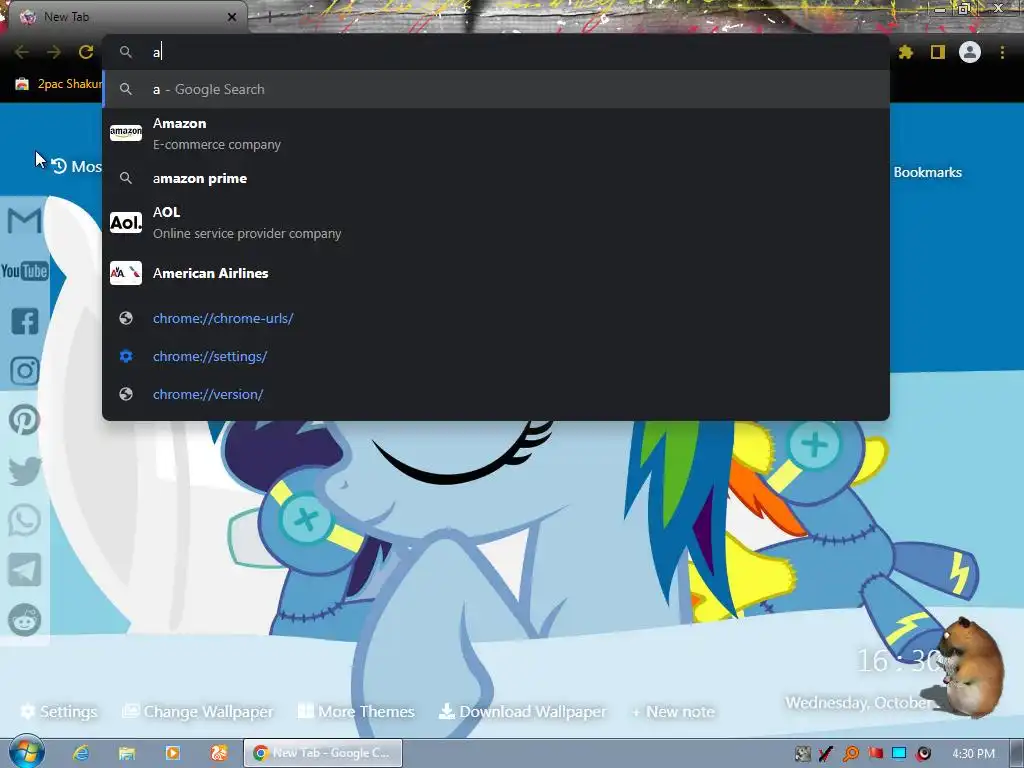Screen dimensions: 1024x768
Task: Click the Aol. logo suggestion icon
Action: coord(126,223)
